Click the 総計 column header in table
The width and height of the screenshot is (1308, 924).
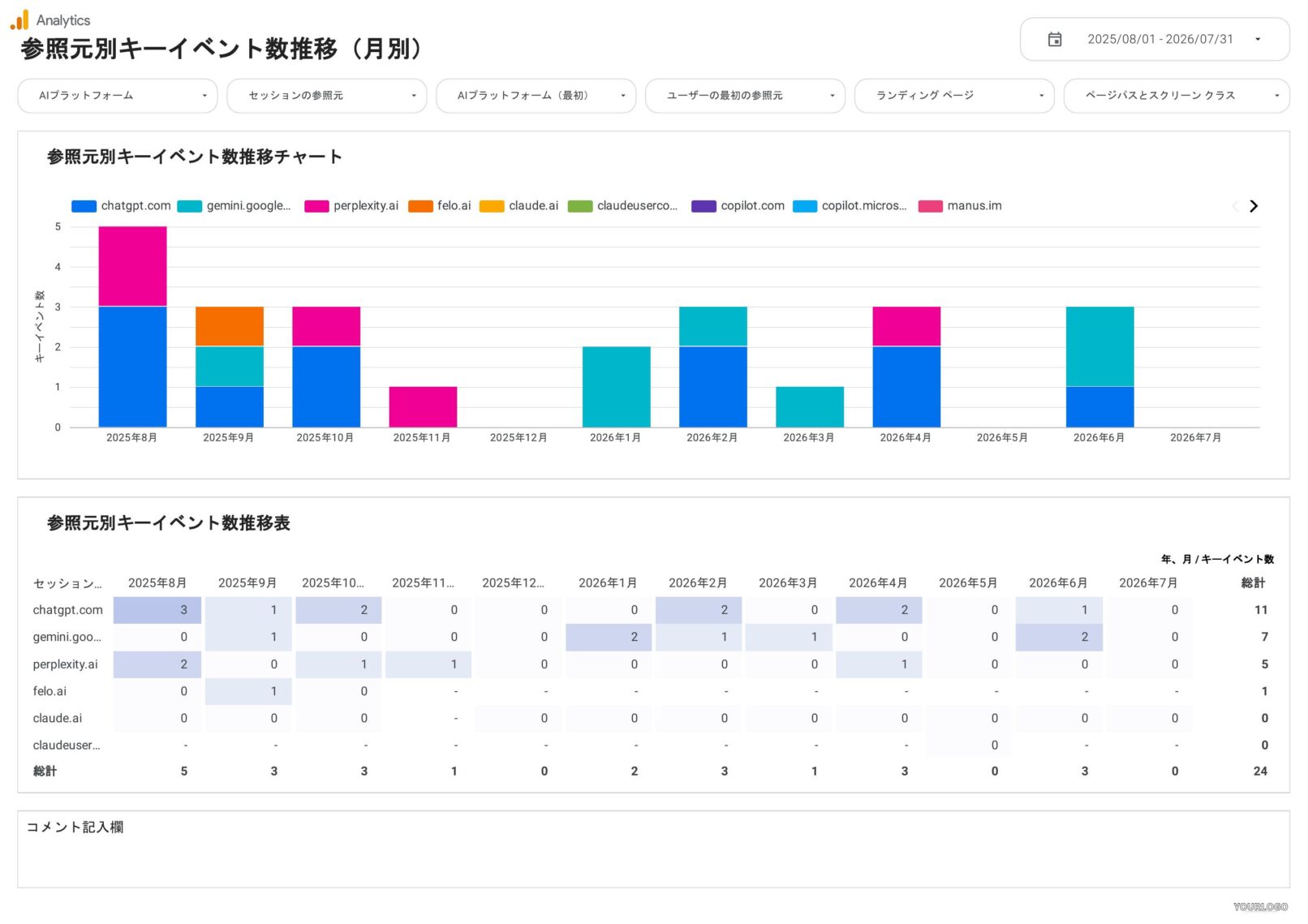click(1253, 583)
